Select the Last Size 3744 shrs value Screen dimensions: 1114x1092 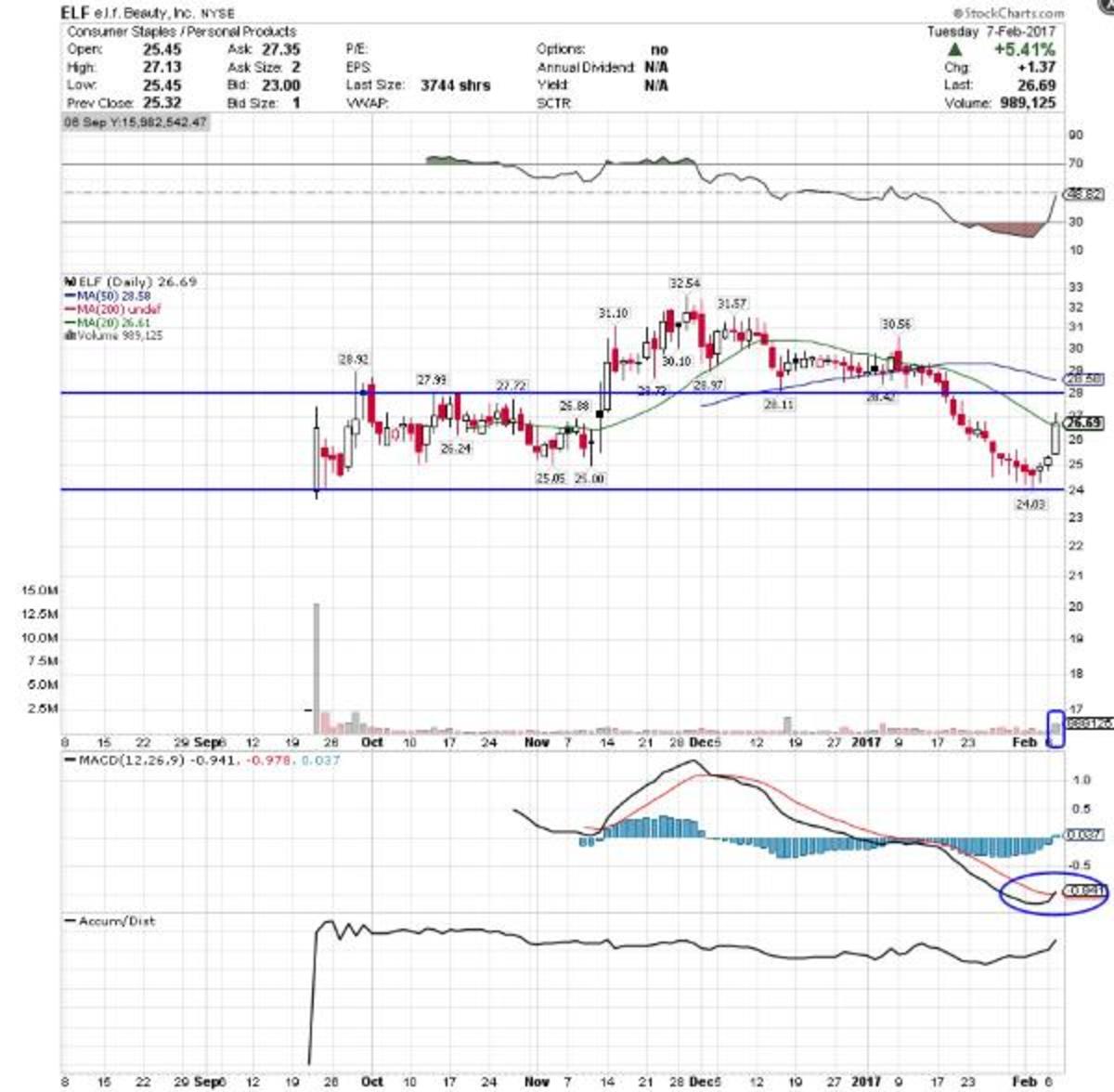pyautogui.click(x=456, y=84)
